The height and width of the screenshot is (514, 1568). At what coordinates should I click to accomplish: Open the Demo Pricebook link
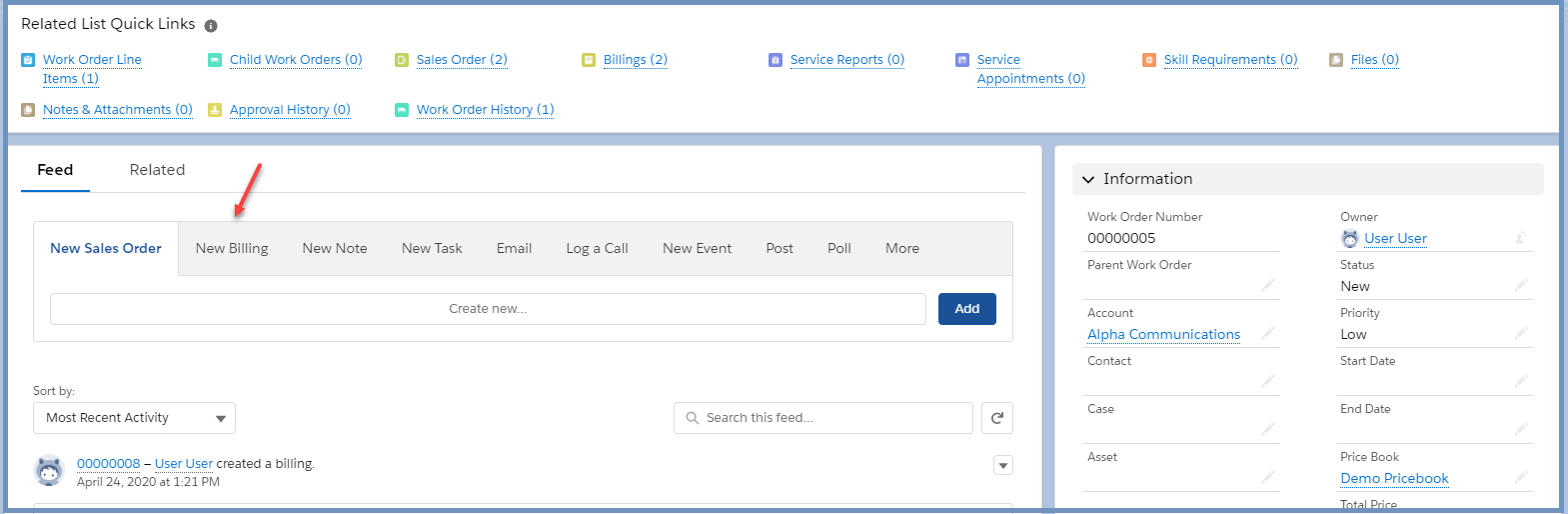pos(1394,479)
